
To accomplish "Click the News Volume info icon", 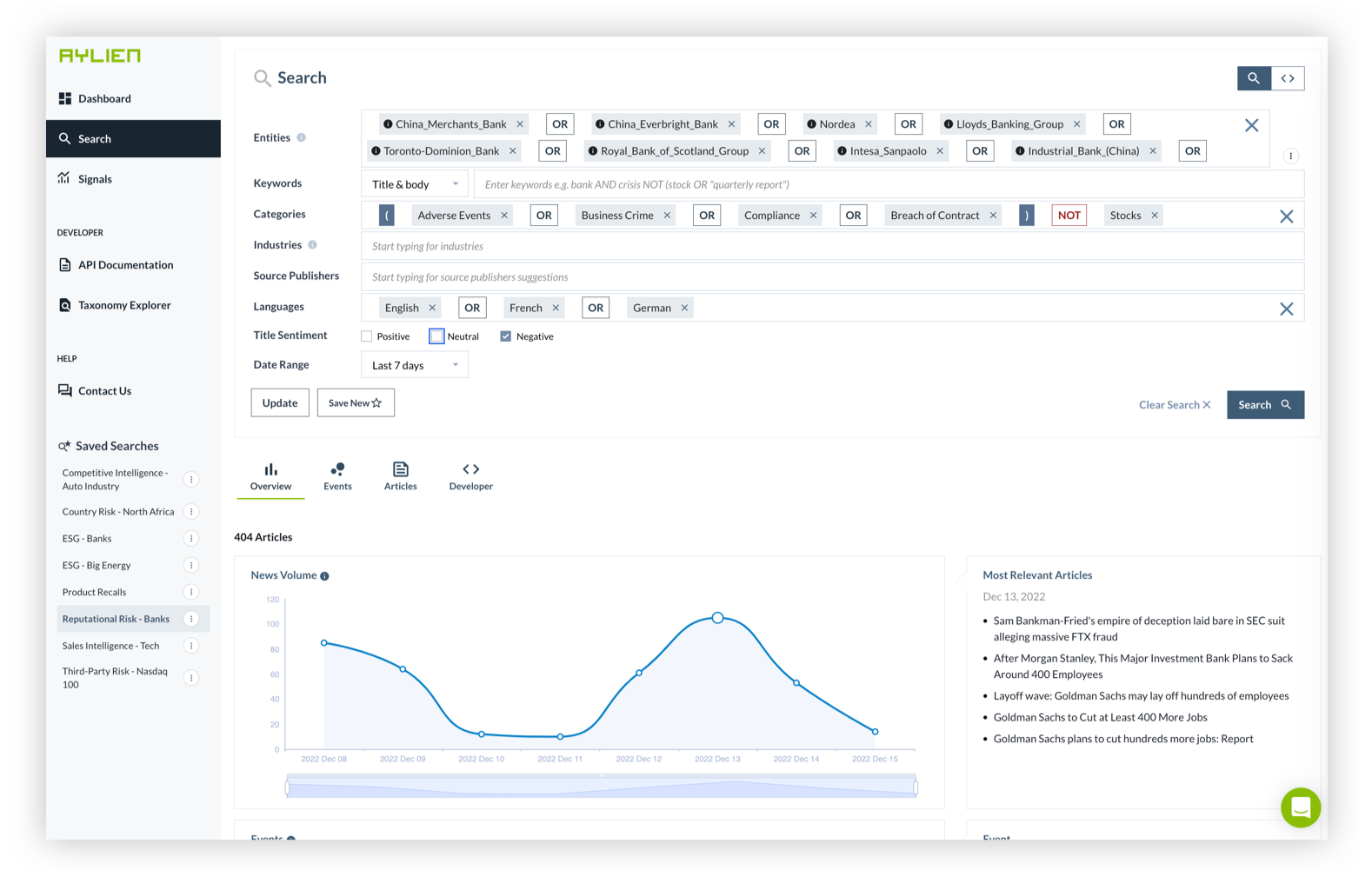I will tap(324, 576).
